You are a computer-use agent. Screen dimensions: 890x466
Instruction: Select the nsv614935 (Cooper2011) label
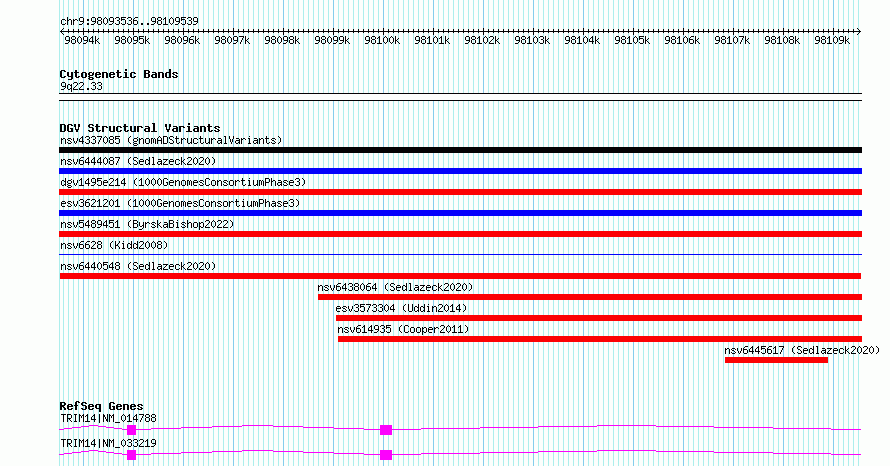point(403,329)
